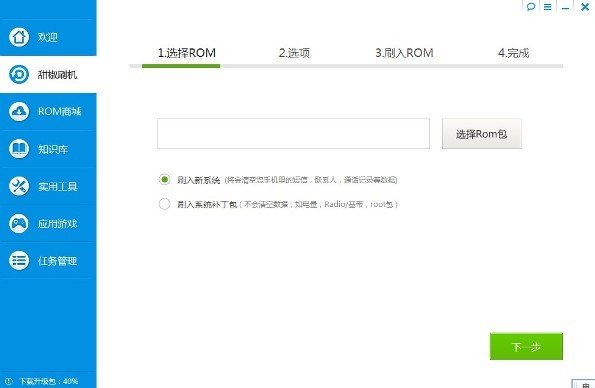
Task: Open the ROM商城 cloud download icon
Action: coord(19,111)
